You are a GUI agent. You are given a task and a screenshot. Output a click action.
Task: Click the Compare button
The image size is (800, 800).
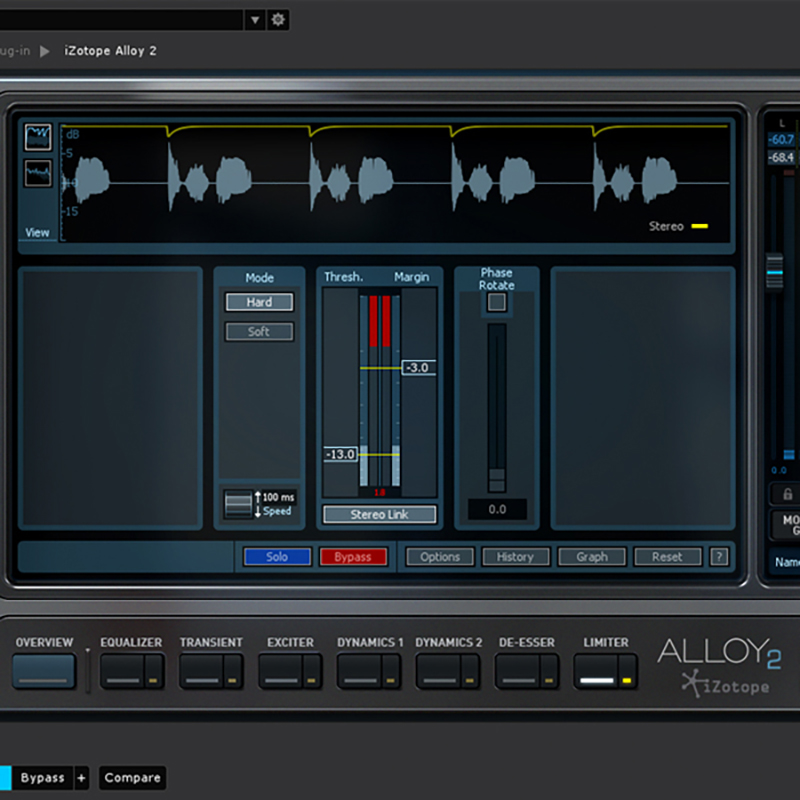point(132,778)
